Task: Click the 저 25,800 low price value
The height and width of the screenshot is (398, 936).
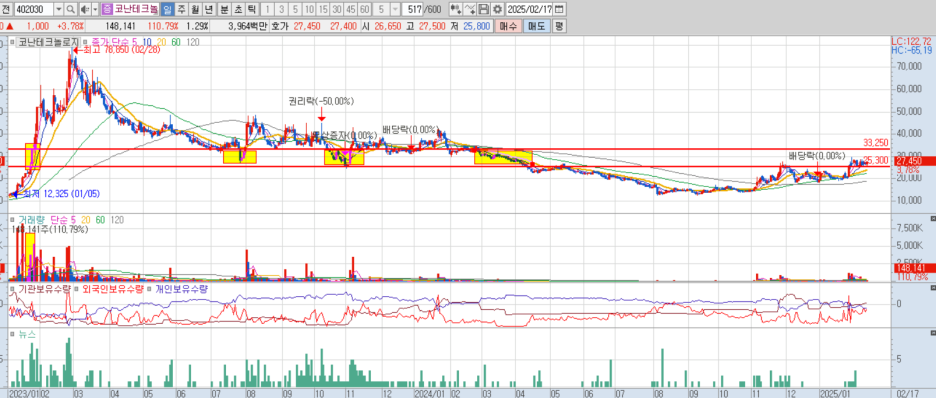Action: coord(478,26)
